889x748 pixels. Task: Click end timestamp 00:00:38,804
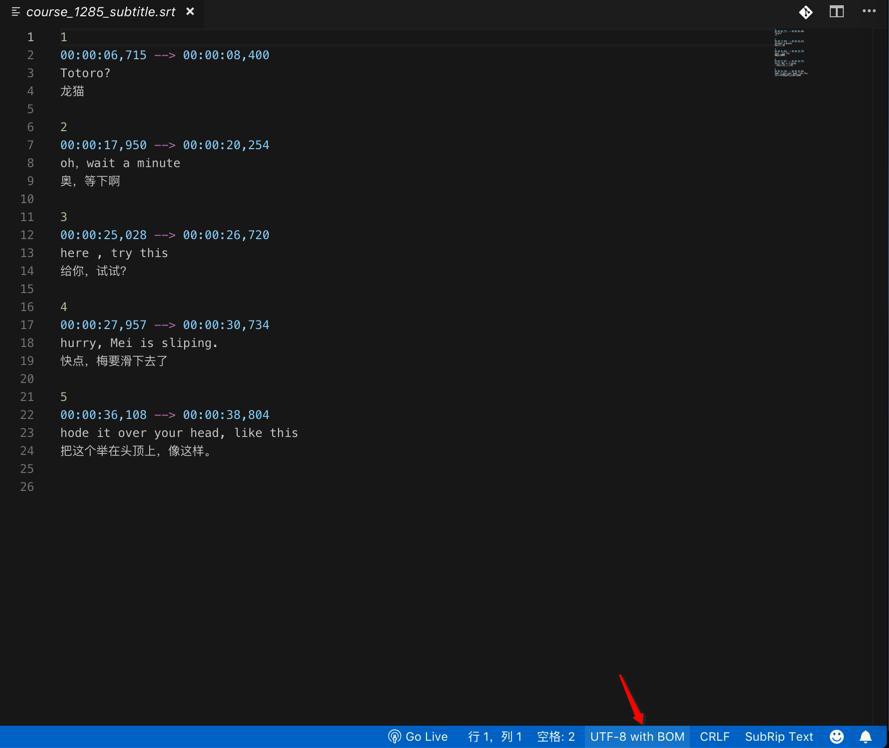(226, 415)
